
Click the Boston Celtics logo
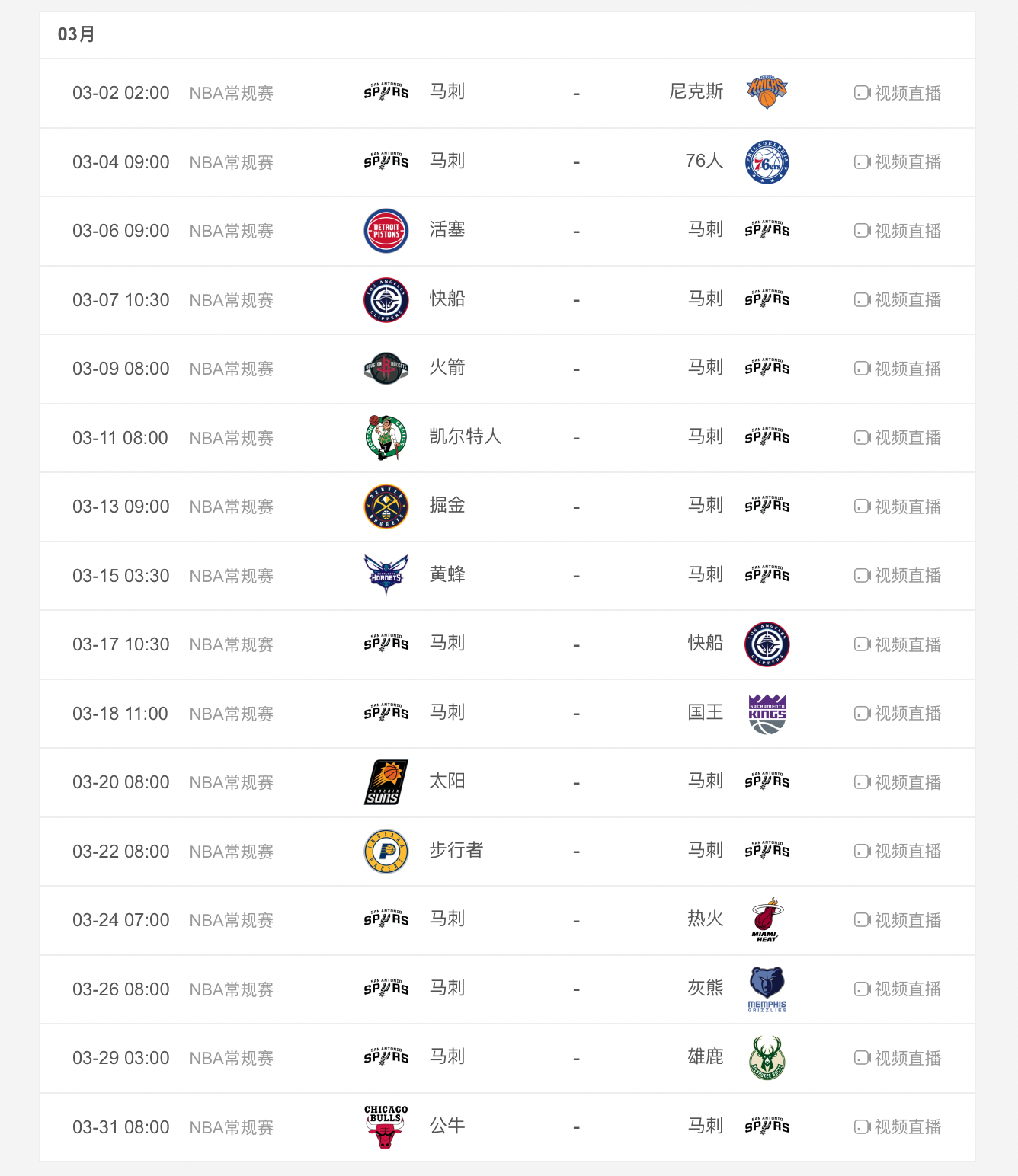pos(386,438)
